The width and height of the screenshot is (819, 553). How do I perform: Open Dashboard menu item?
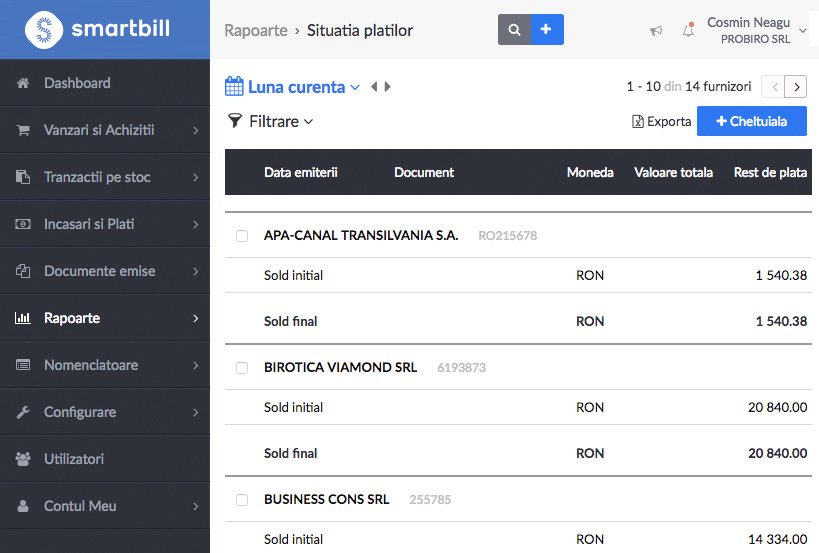105,83
